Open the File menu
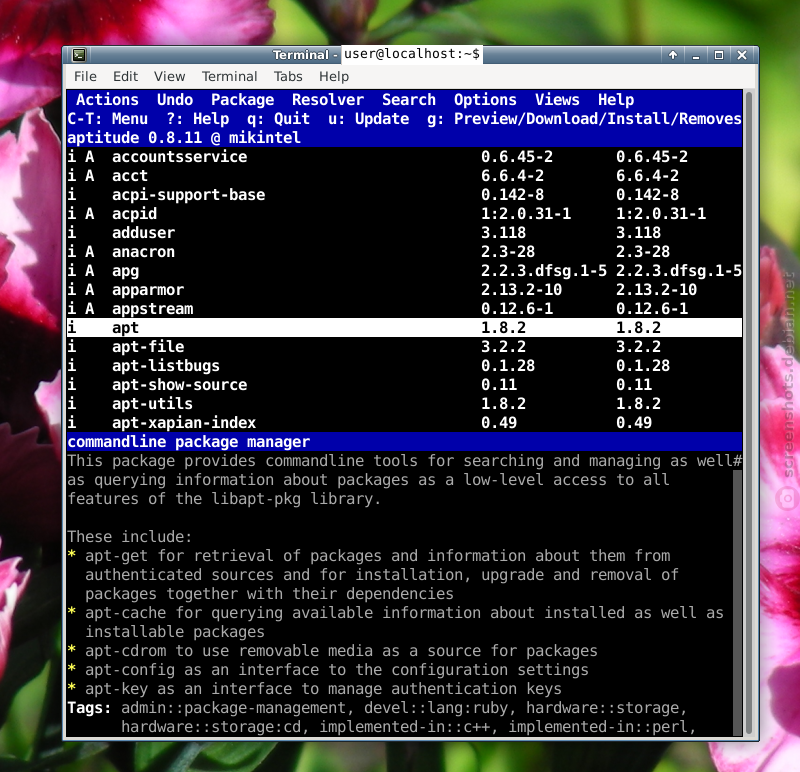 [x=85, y=77]
